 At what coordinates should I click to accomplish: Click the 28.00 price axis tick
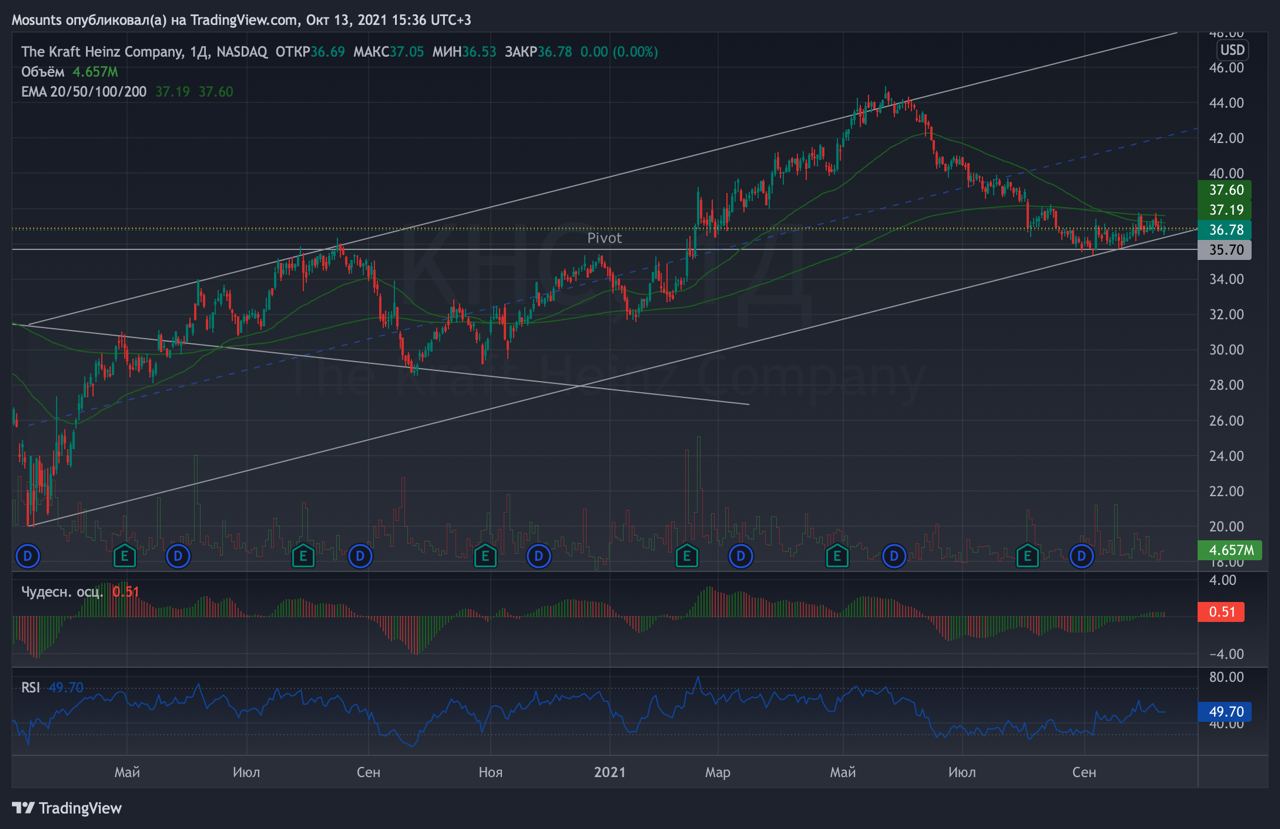click(1226, 385)
